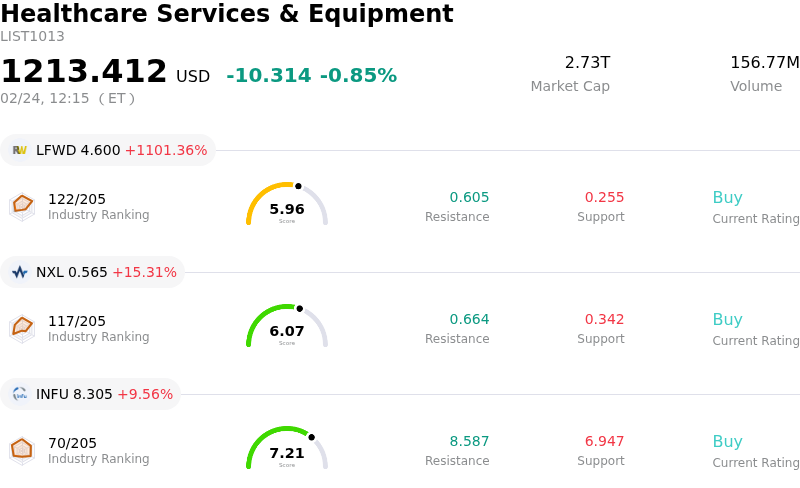This screenshot has height=488, width=800.
Task: Click the NXL company logo icon
Action: (20, 272)
